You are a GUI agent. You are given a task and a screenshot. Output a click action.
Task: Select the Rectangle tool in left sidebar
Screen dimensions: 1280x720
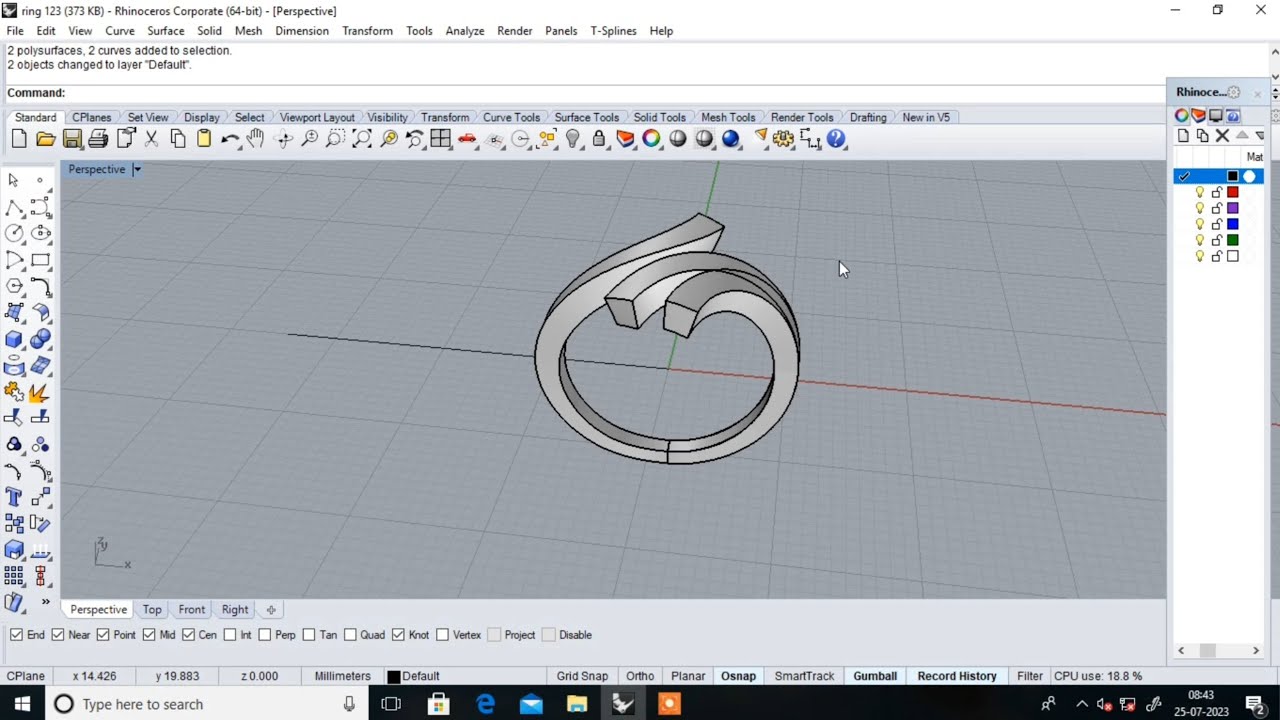40,260
